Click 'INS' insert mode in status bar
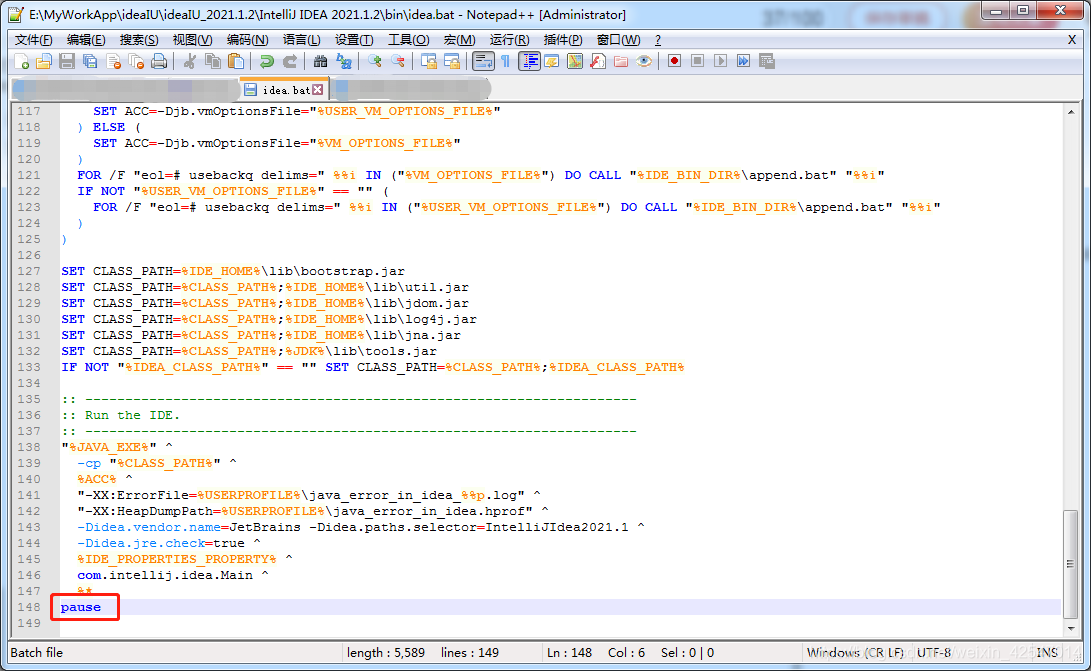This screenshot has width=1091, height=671. click(x=1046, y=652)
